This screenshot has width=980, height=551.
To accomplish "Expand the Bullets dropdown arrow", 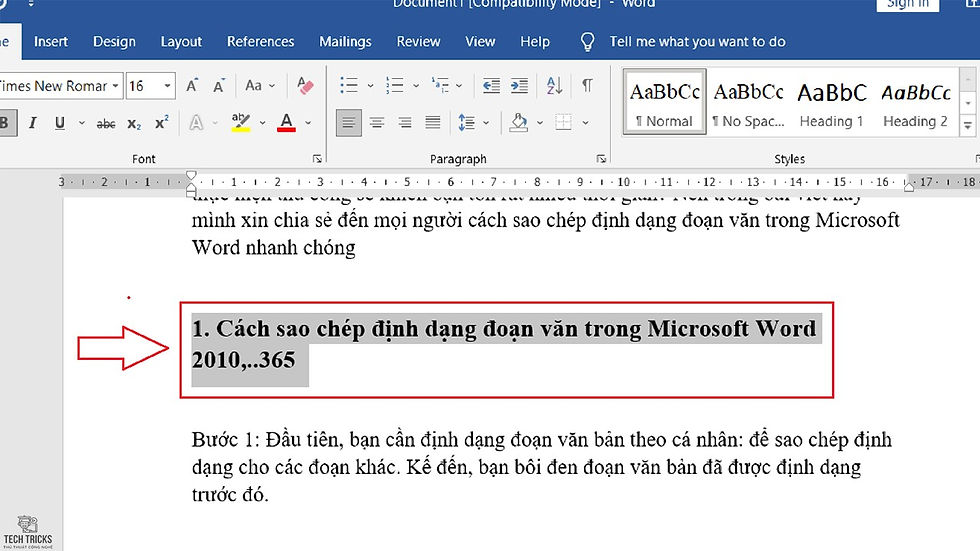I will [370, 86].
